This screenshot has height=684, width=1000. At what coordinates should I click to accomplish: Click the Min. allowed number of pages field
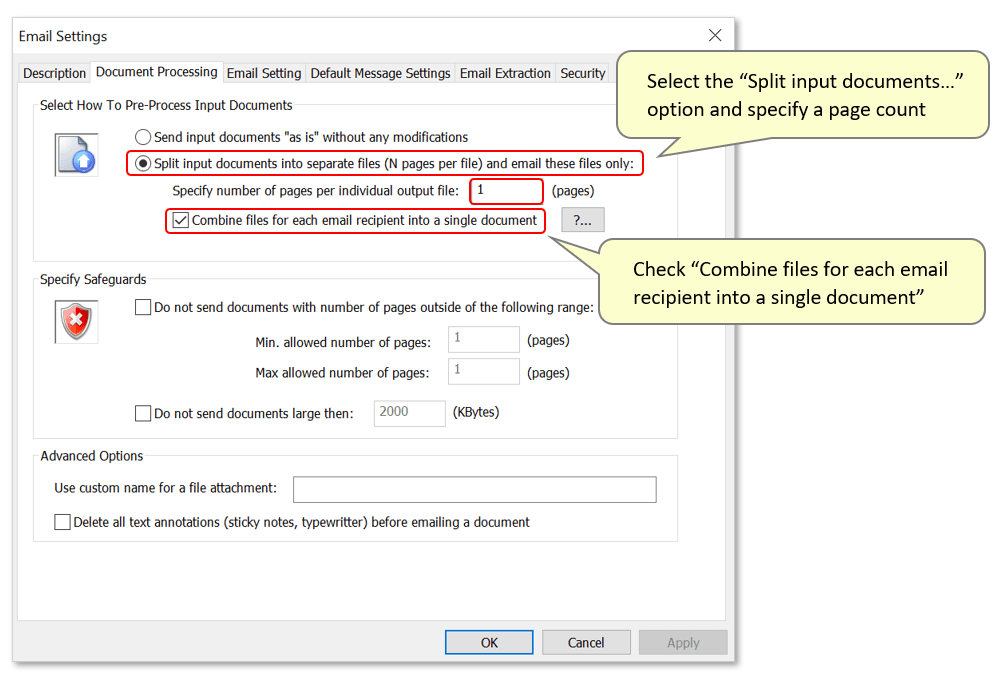click(484, 339)
